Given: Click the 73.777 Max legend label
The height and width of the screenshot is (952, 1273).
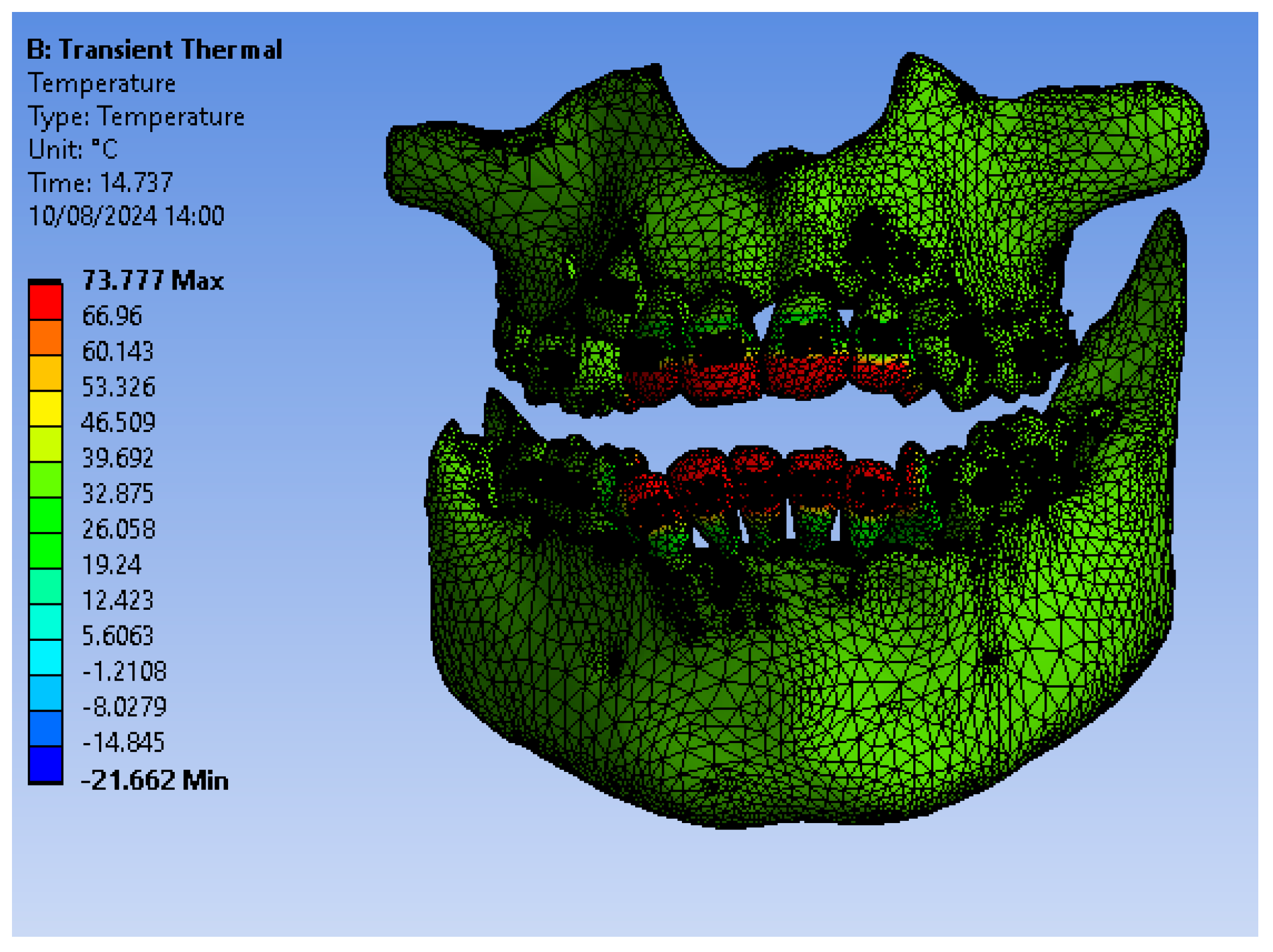Looking at the screenshot, I should click(152, 281).
